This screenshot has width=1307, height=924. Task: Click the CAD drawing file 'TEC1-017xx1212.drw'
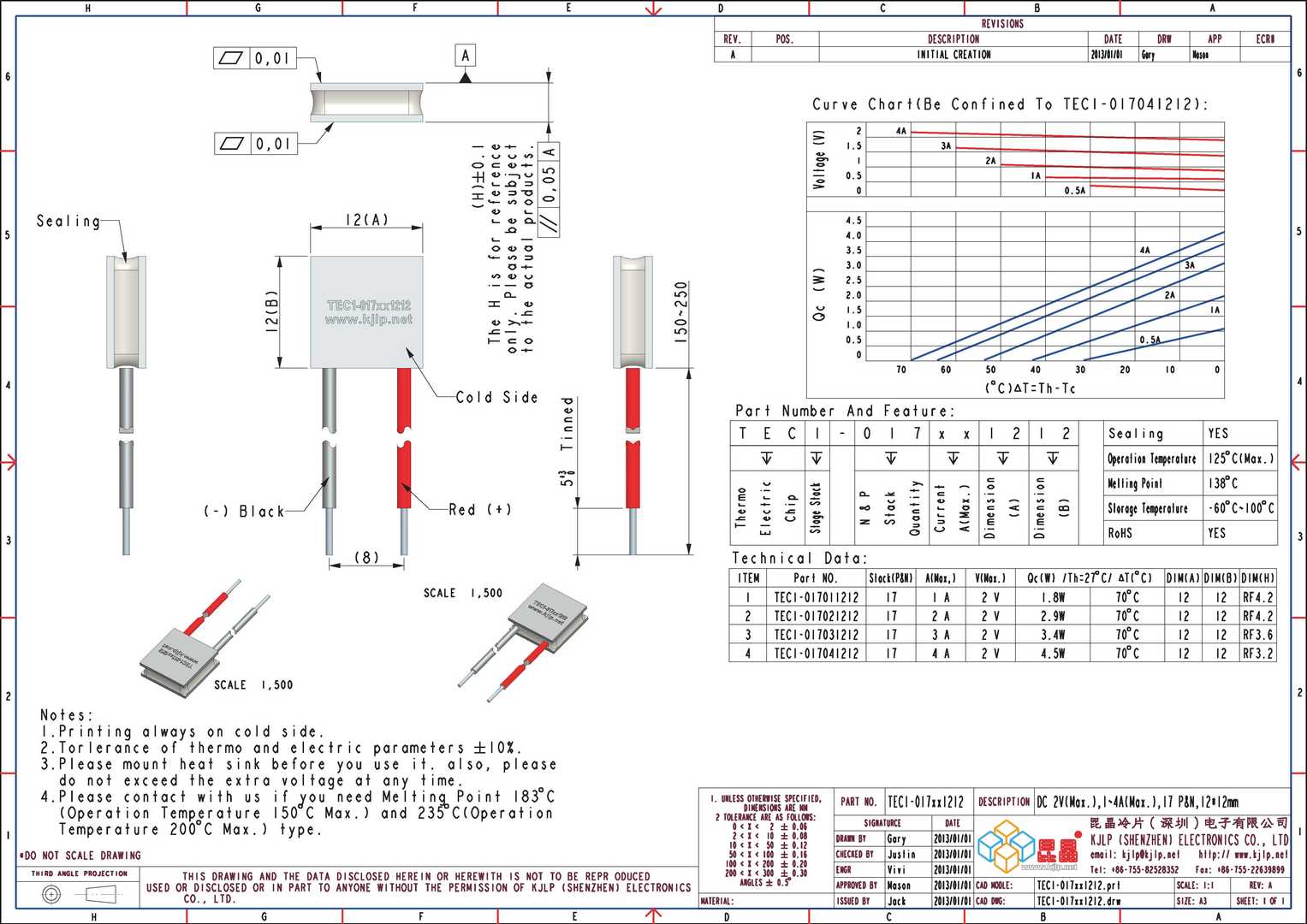[x=1078, y=902]
